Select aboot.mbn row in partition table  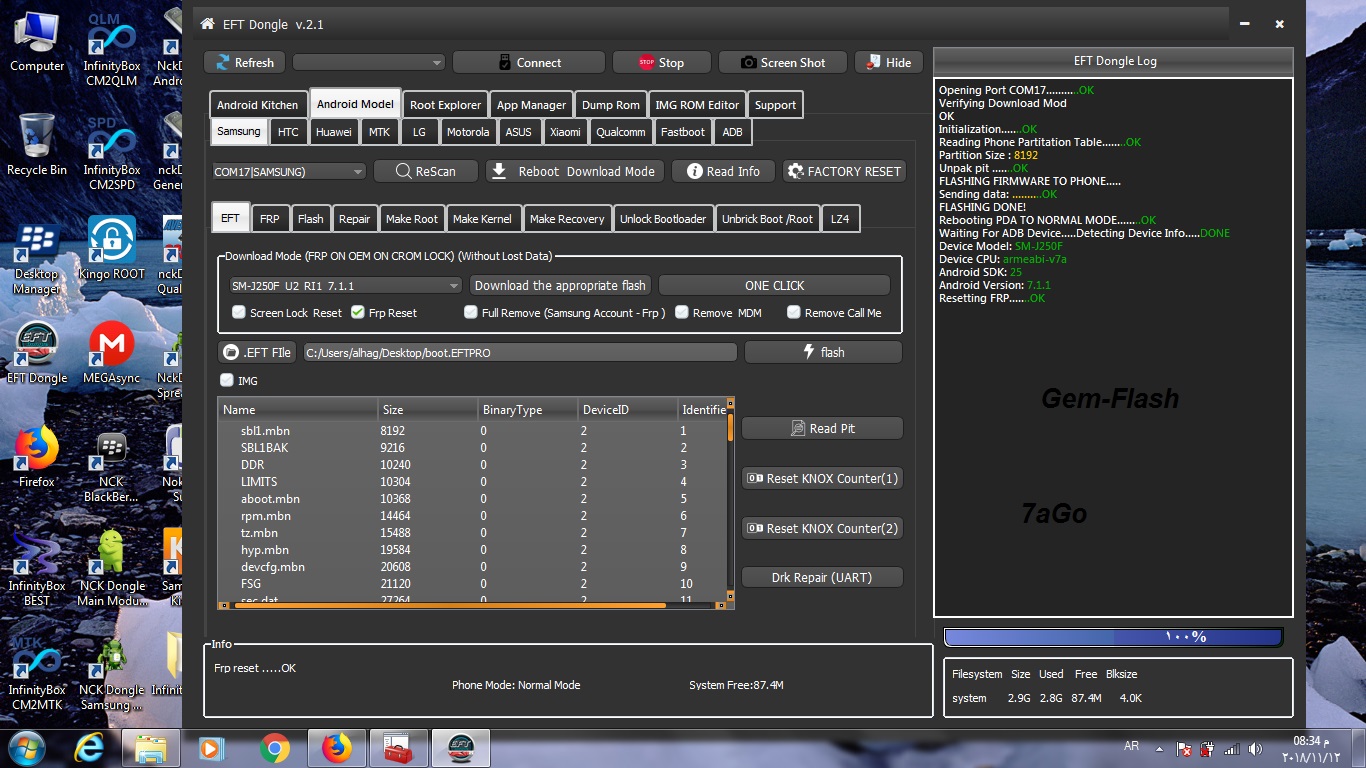tap(471, 499)
